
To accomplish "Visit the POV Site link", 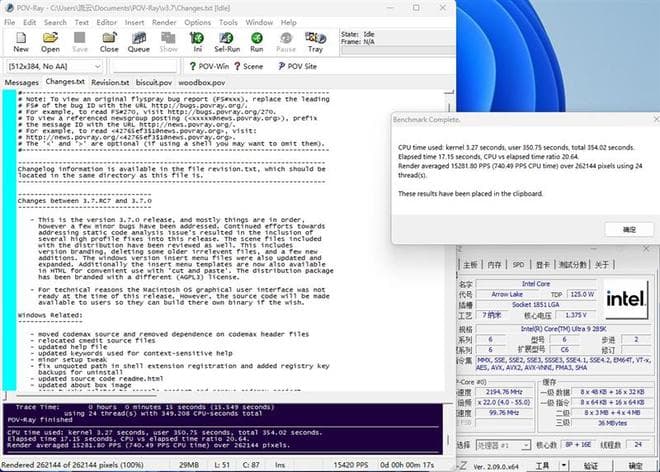I will pos(295,66).
